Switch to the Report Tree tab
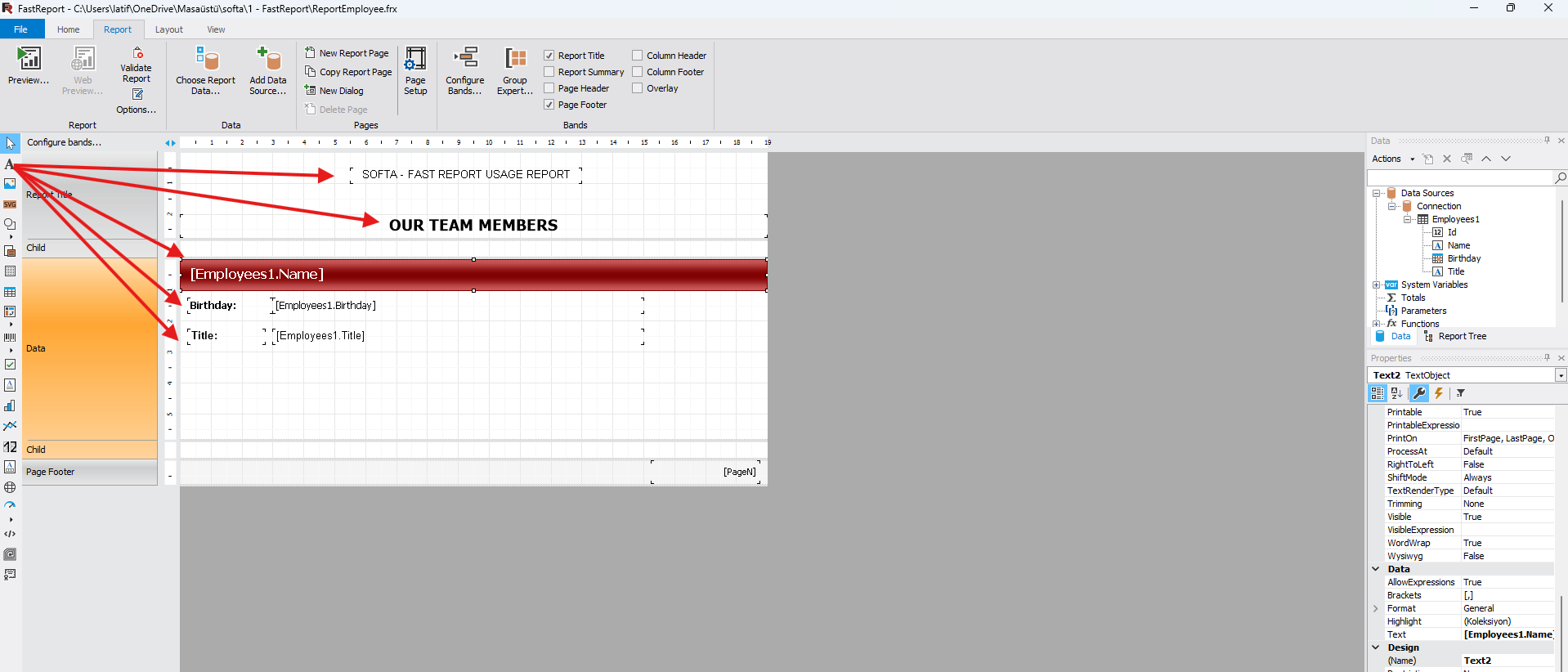1568x672 pixels. pos(1455,336)
